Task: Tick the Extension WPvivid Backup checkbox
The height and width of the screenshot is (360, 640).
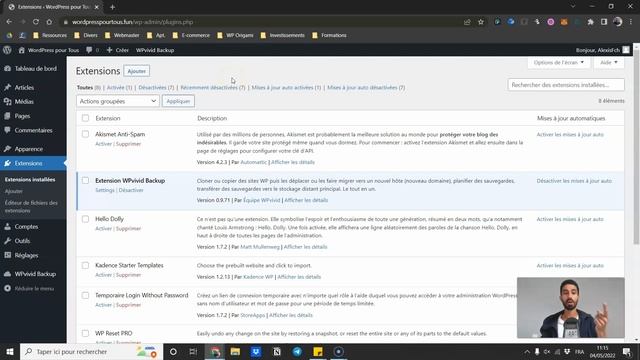Action: [85, 180]
